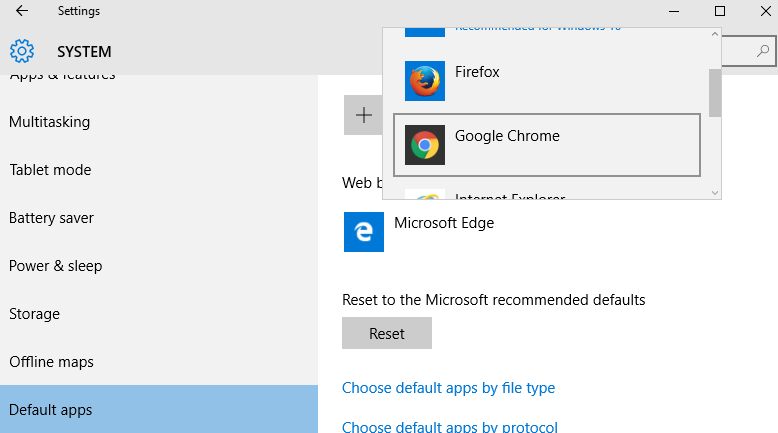Choose Firefox from the app list
The width and height of the screenshot is (778, 433).
pos(547,81)
